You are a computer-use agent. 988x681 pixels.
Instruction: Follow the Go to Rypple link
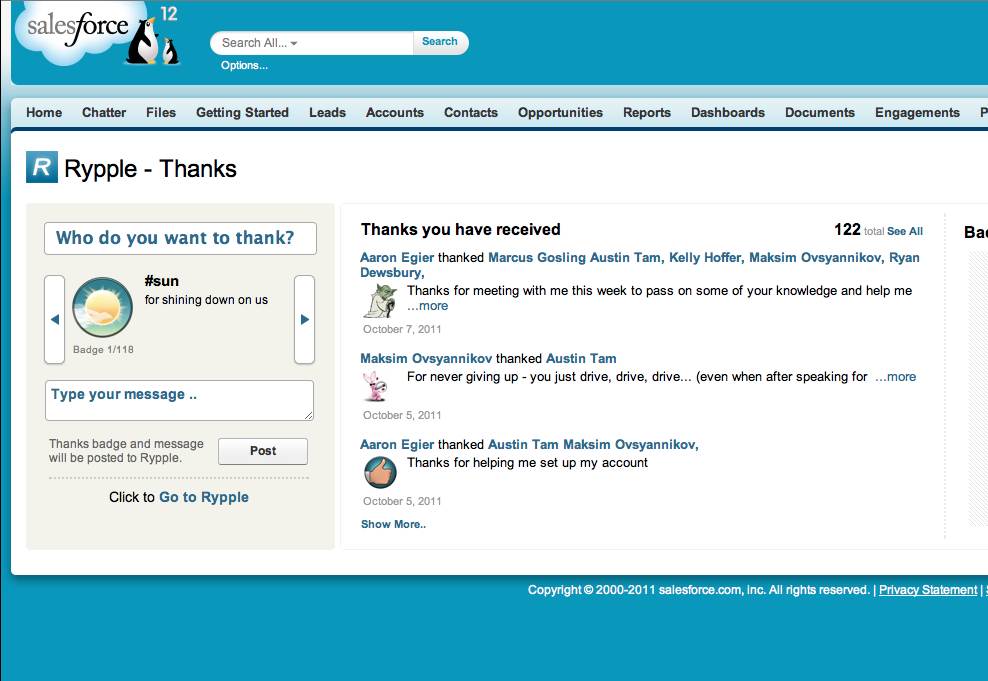pos(204,497)
